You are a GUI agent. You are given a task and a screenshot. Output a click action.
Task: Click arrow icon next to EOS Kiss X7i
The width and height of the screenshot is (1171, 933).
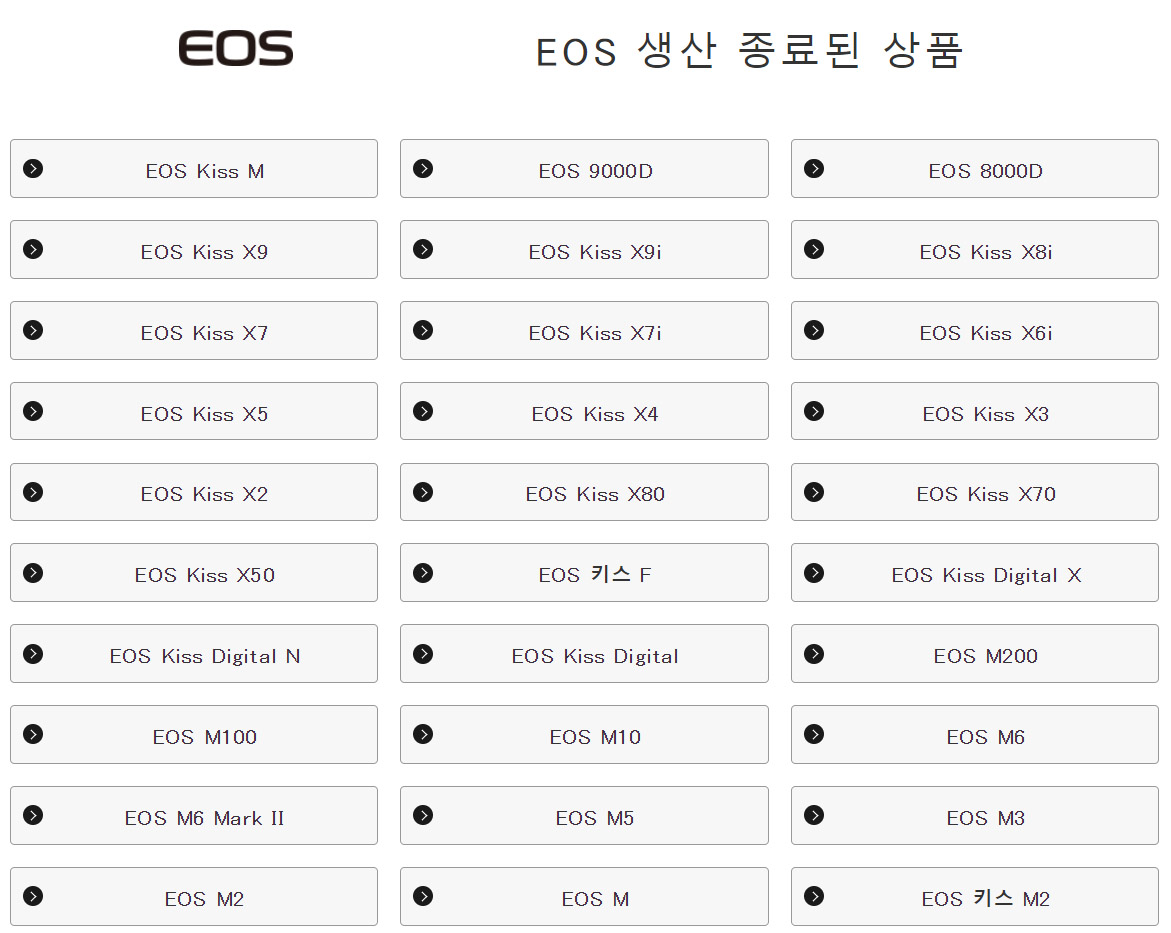(423, 330)
